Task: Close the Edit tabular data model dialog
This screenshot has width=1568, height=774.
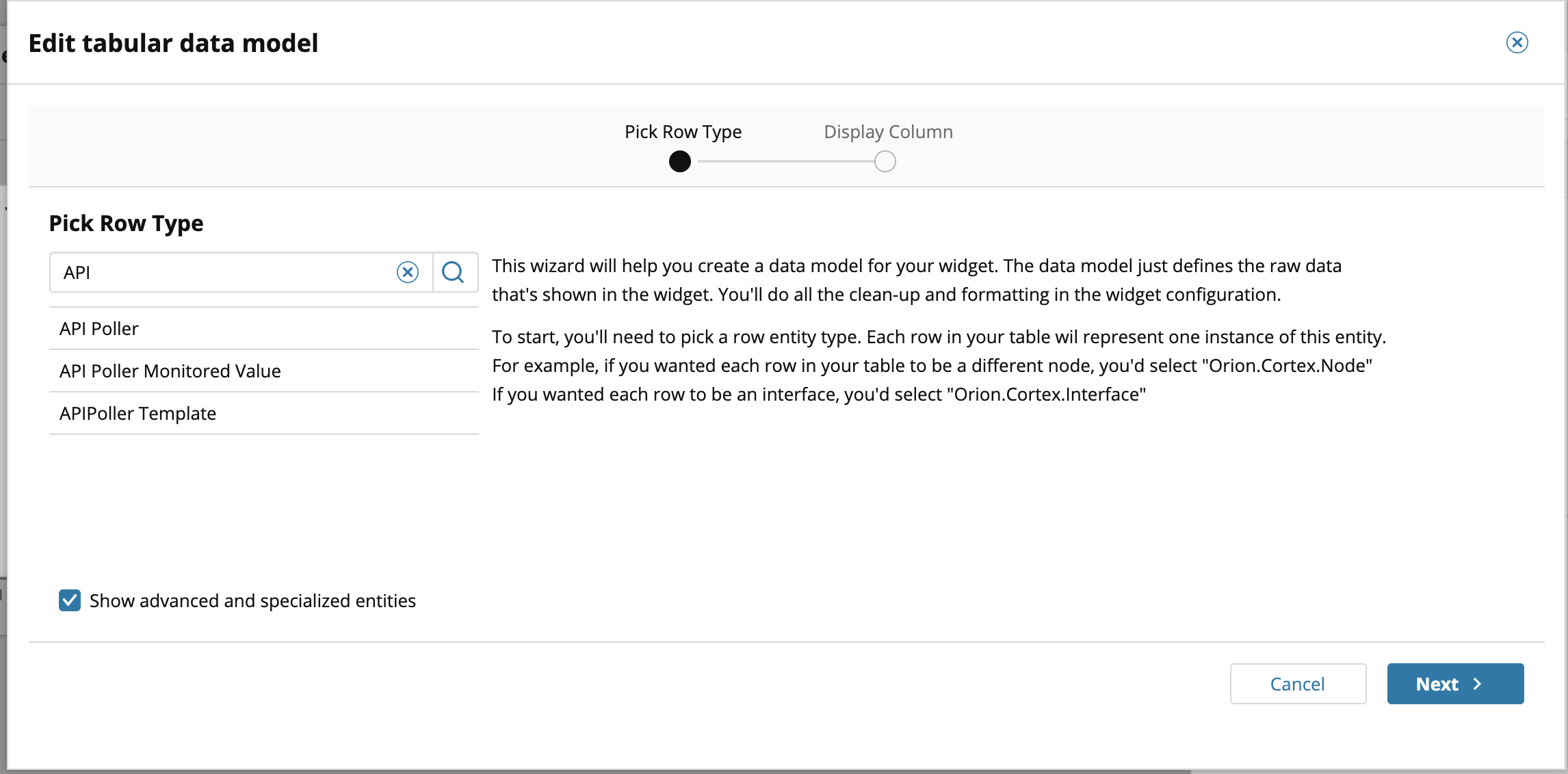Action: 1517,42
